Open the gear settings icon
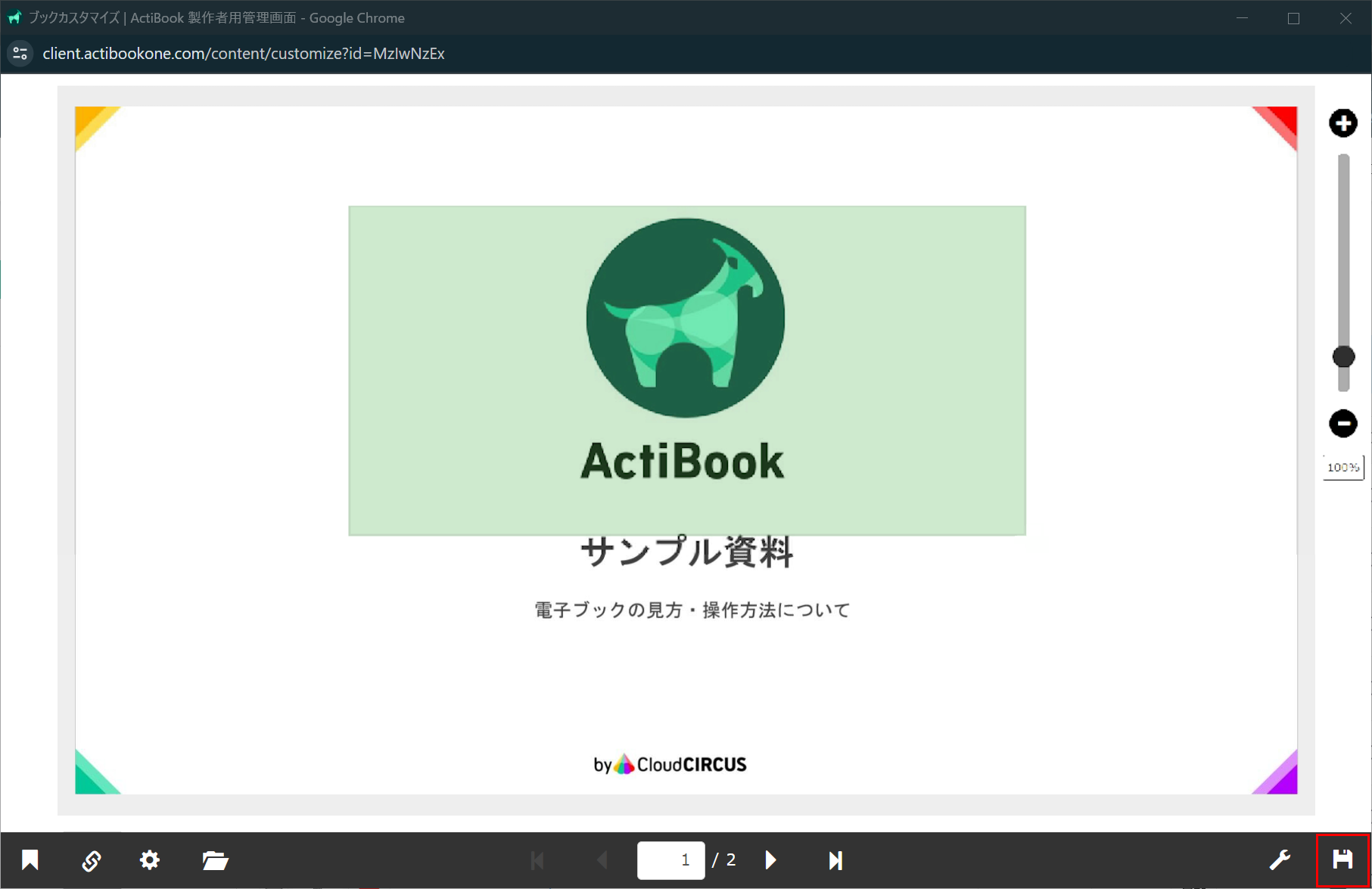 (150, 860)
